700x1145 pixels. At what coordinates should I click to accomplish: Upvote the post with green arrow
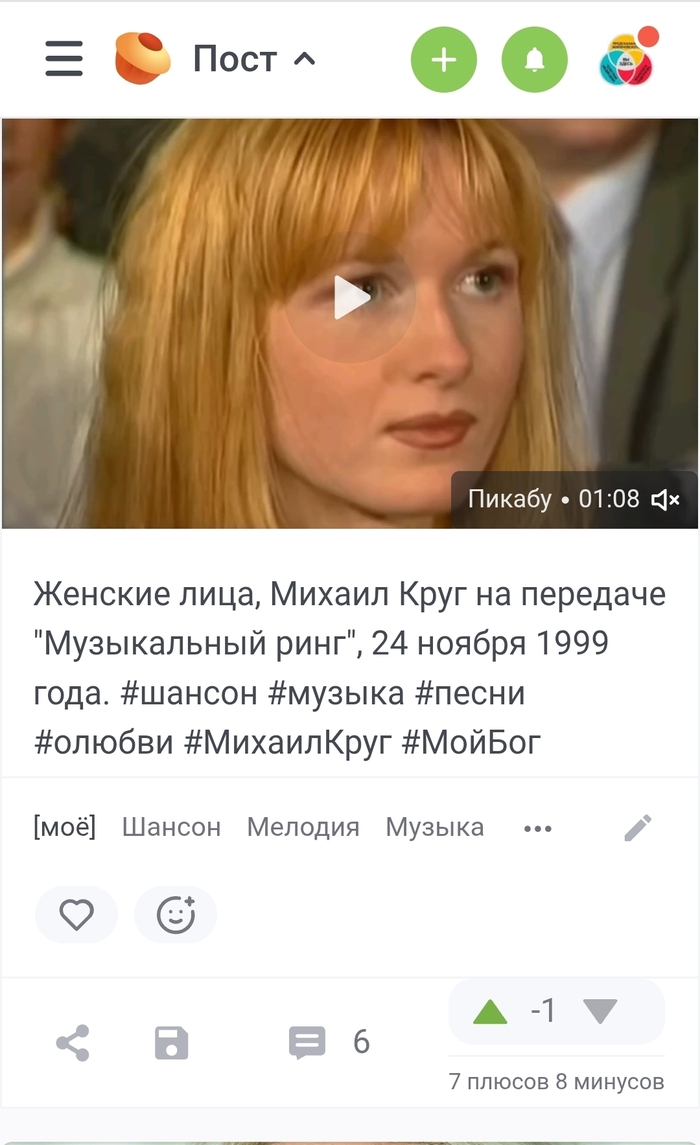[x=490, y=1012]
